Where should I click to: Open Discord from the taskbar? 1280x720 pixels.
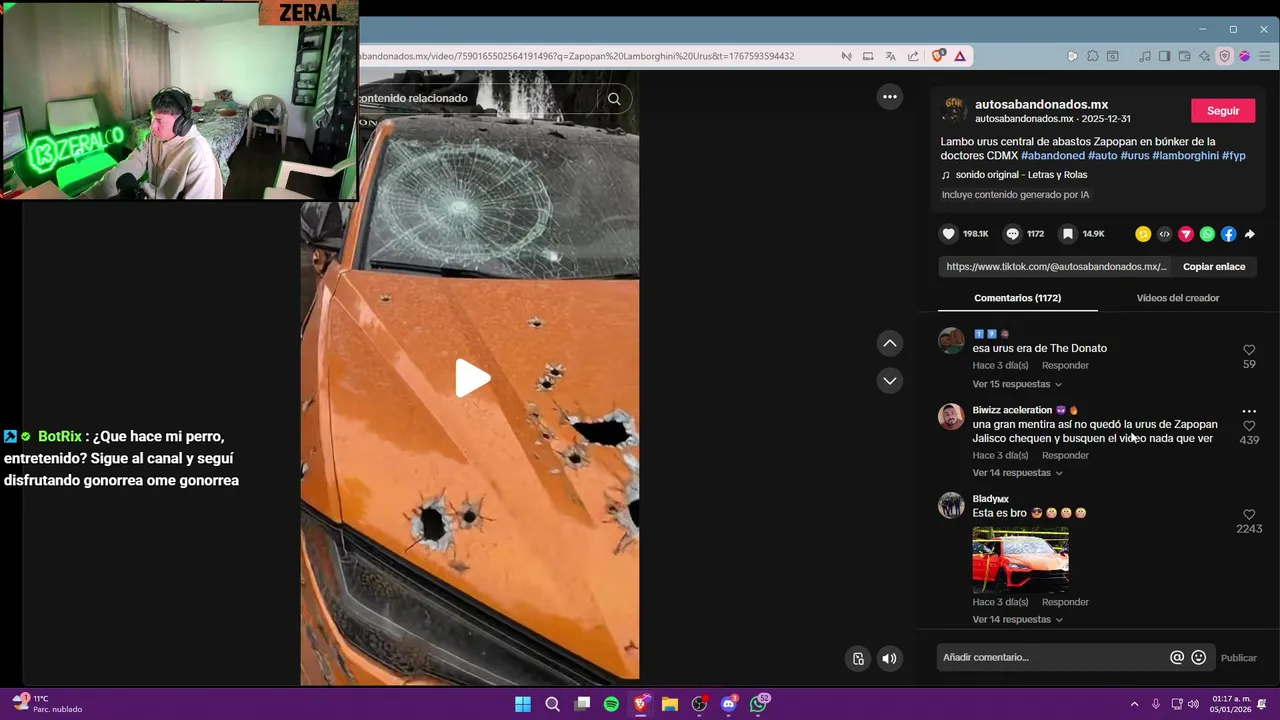click(x=729, y=704)
